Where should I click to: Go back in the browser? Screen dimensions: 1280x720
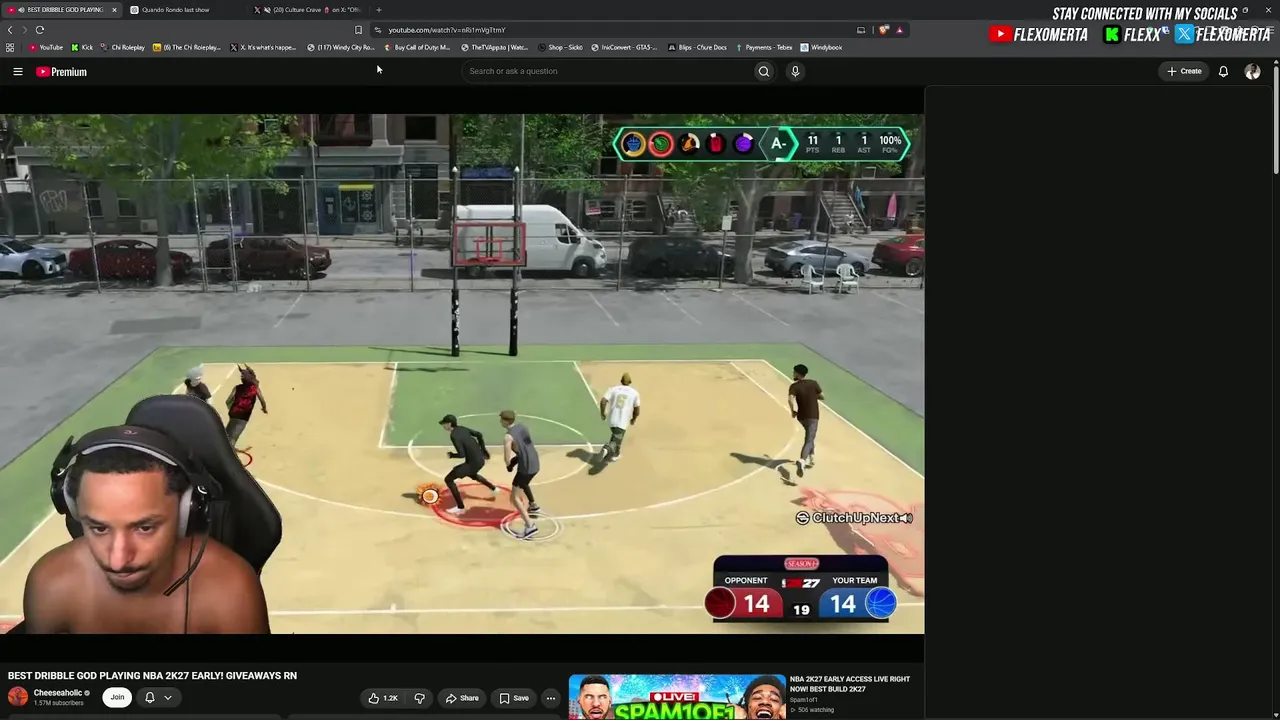point(10,30)
